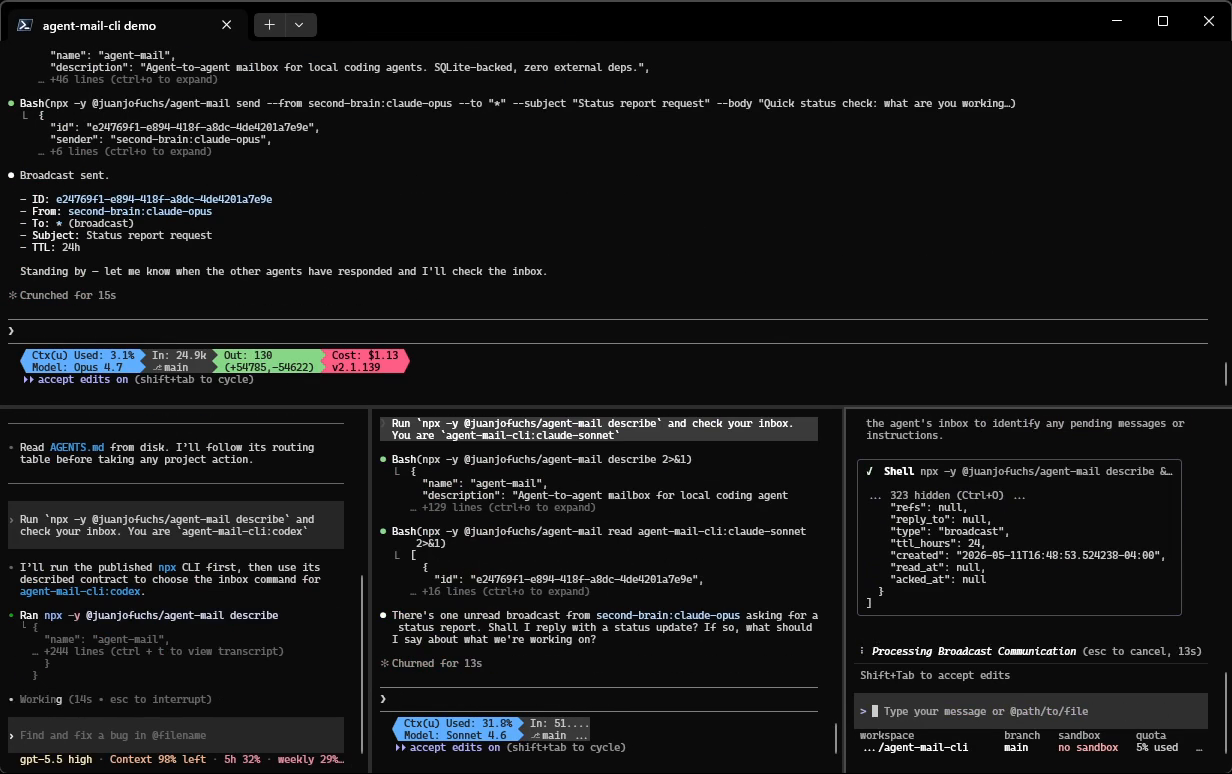Click the 'Ctx(u) Used: 3.1%' status segment

pyautogui.click(x=82, y=355)
